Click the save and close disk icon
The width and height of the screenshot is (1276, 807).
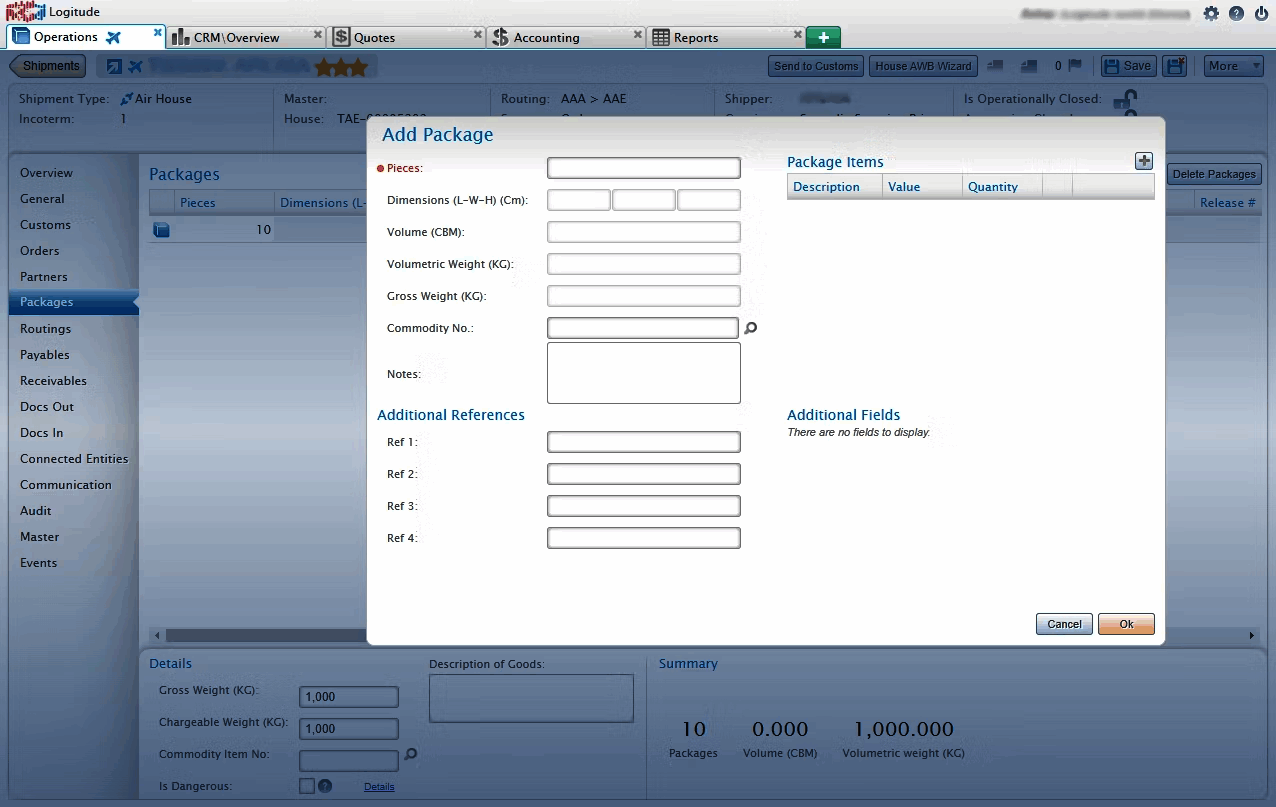(1176, 66)
